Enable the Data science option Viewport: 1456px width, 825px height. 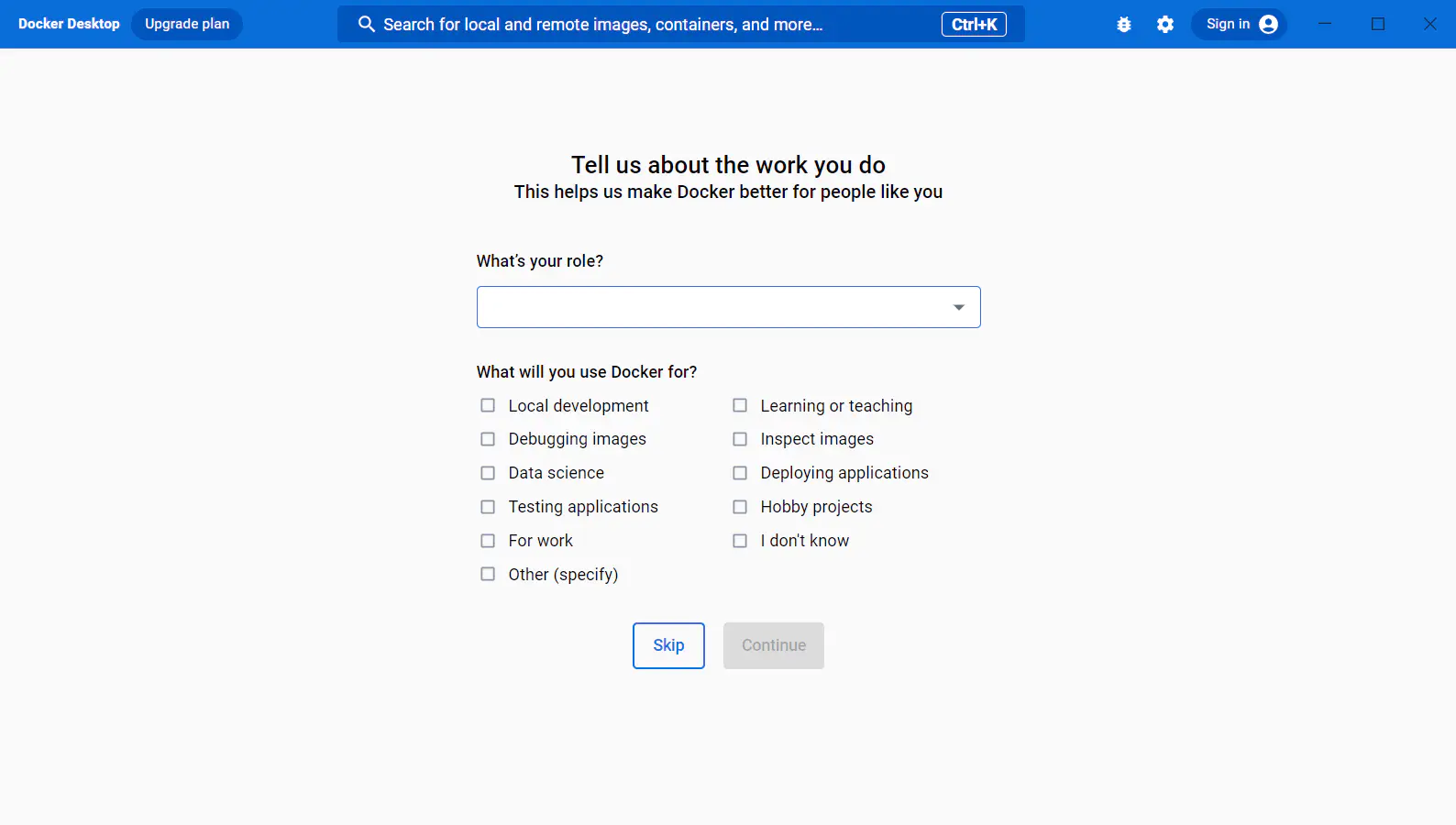(x=488, y=473)
